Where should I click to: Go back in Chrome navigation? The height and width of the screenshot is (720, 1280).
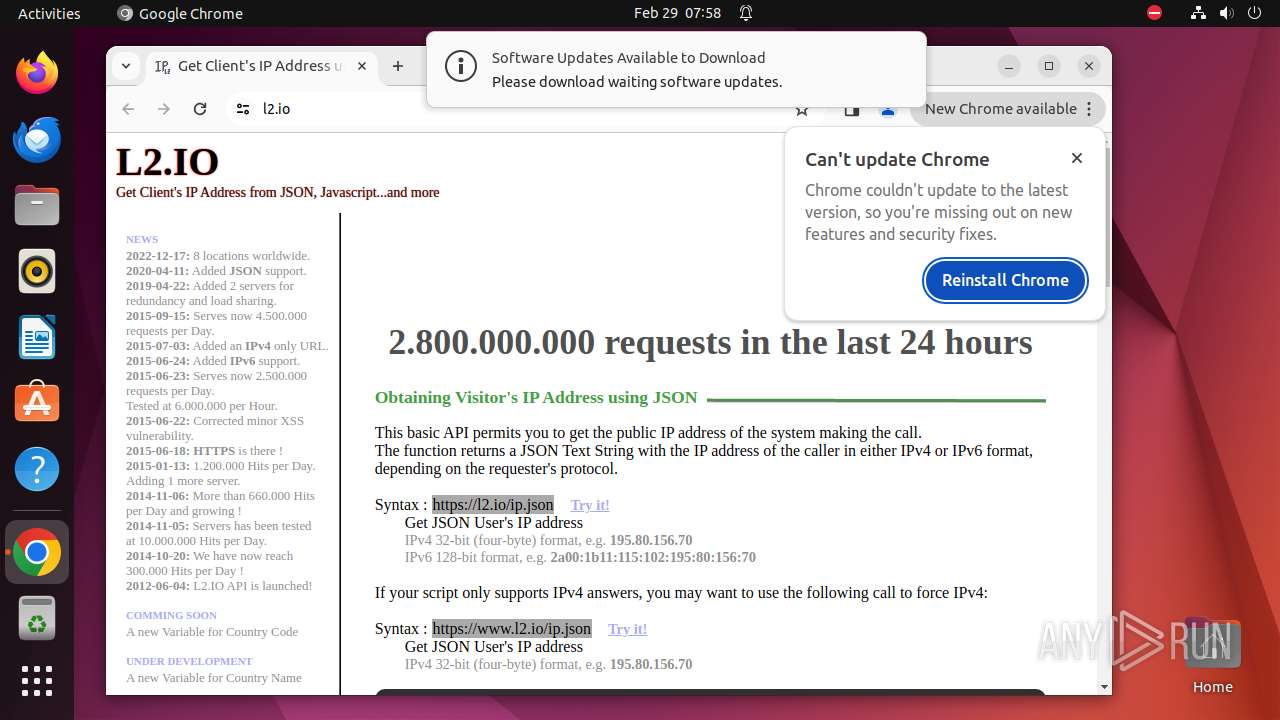[128, 109]
